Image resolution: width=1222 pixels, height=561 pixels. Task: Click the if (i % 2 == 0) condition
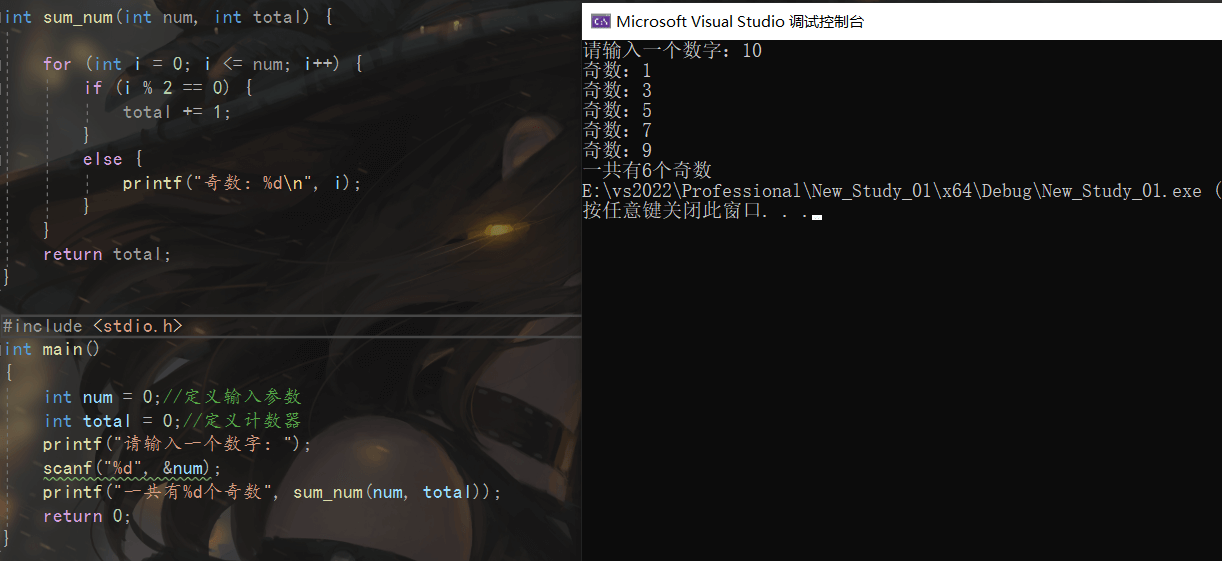coord(168,88)
